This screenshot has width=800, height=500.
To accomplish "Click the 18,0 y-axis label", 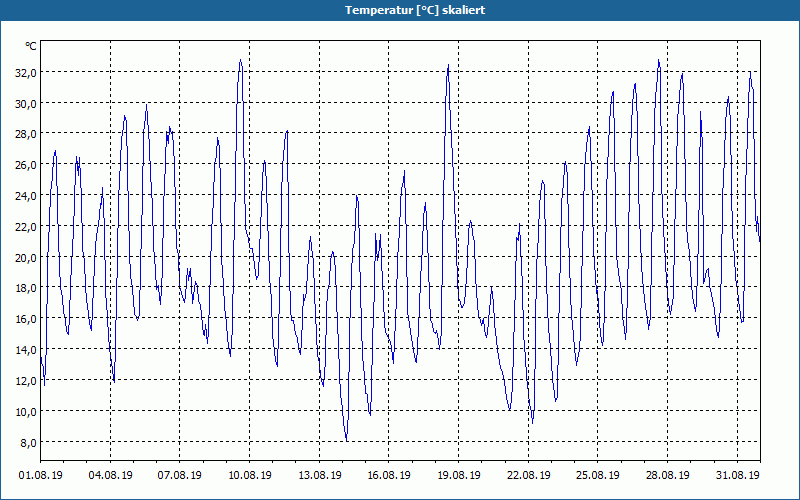I will (26, 288).
